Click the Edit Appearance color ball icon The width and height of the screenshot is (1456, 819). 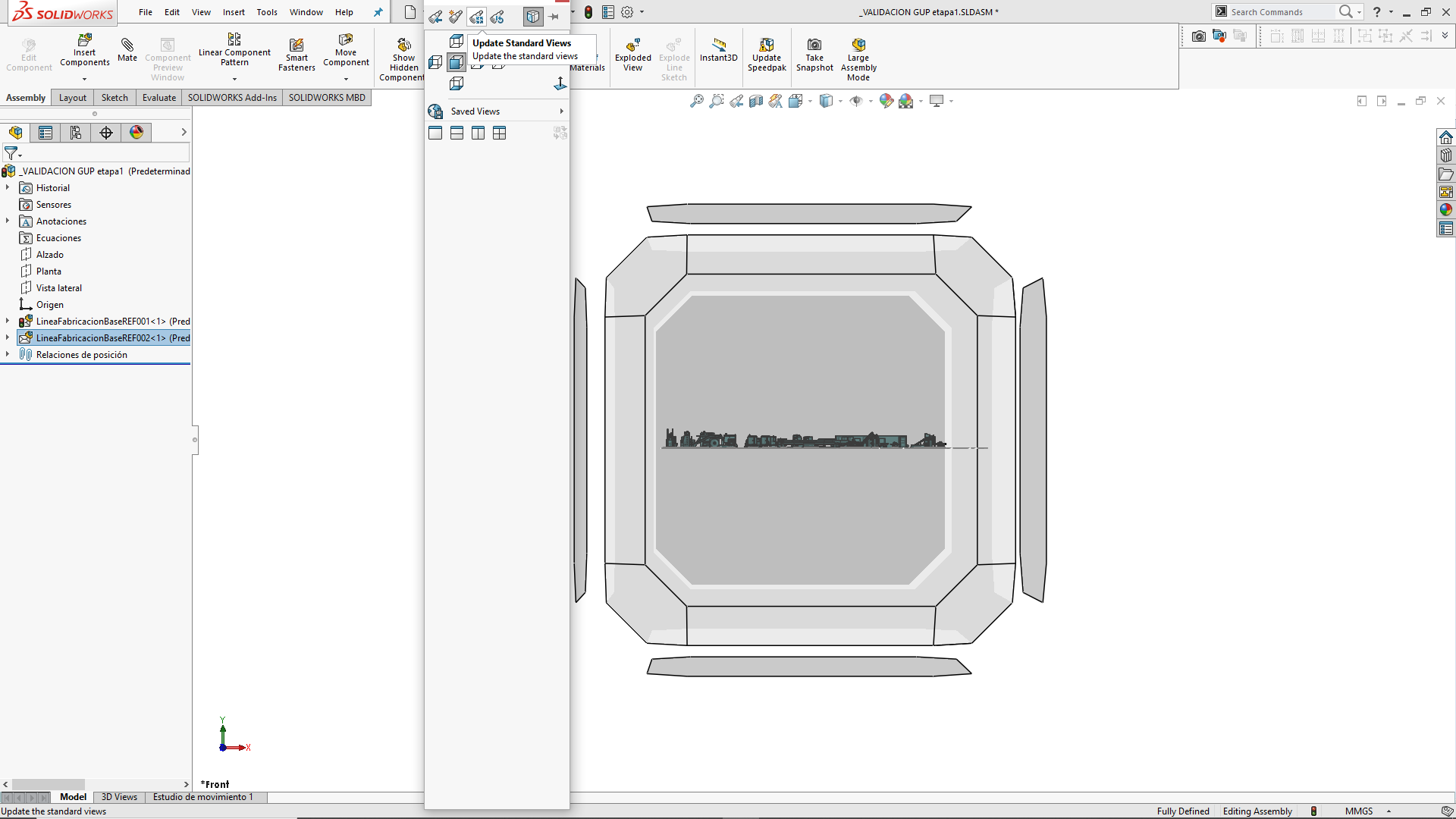click(886, 101)
